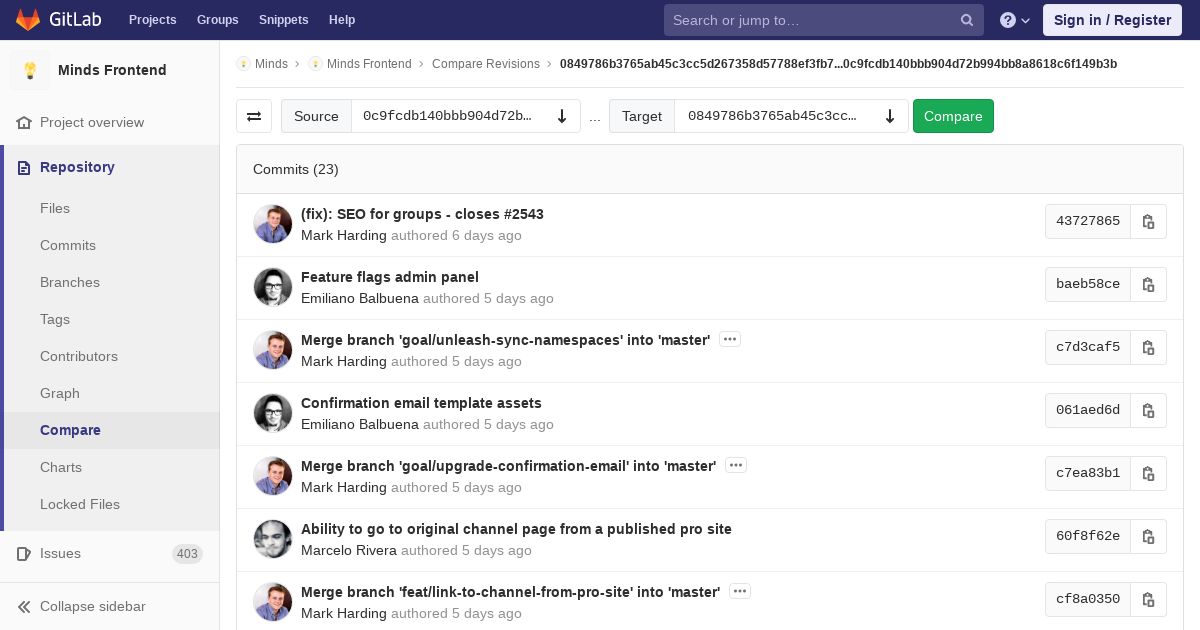
Task: Expand commit message for unleash-sync-namespaces merge
Action: 730,339
